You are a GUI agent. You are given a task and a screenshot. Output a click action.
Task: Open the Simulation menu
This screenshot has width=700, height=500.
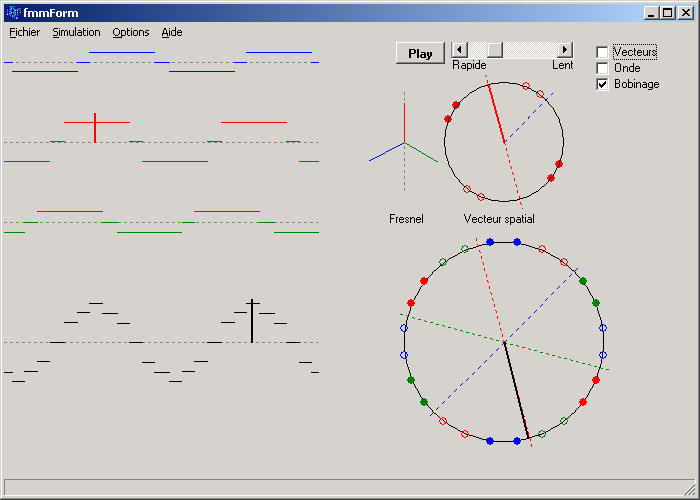[76, 33]
